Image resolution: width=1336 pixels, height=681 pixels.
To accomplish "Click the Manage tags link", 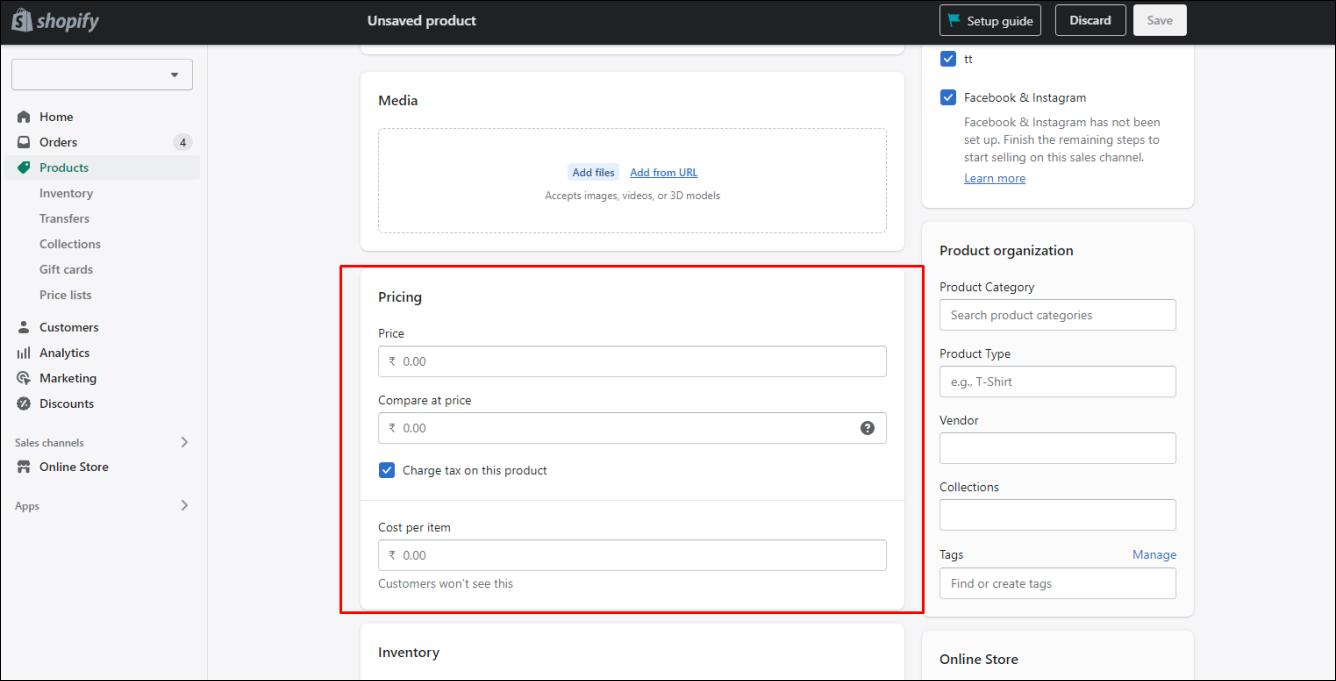I will pyautogui.click(x=1154, y=555).
